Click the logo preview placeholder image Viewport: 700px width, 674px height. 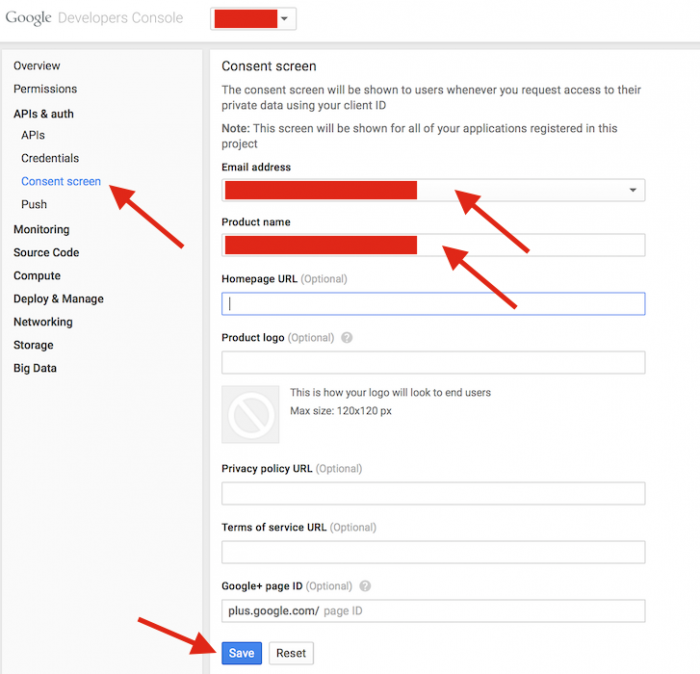(x=250, y=414)
